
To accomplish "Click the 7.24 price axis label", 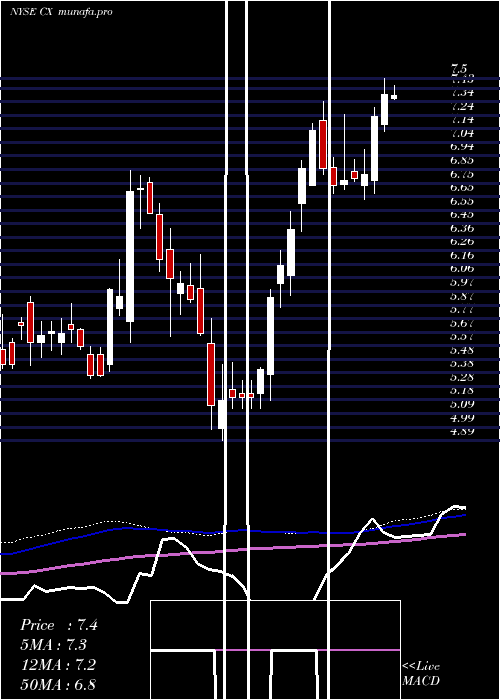I will [462, 106].
